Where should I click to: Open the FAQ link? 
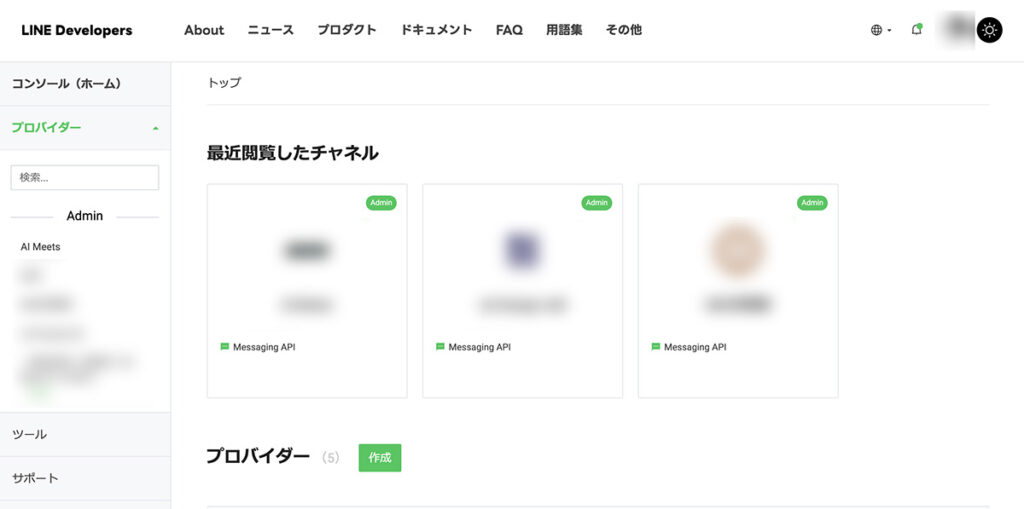(x=509, y=30)
